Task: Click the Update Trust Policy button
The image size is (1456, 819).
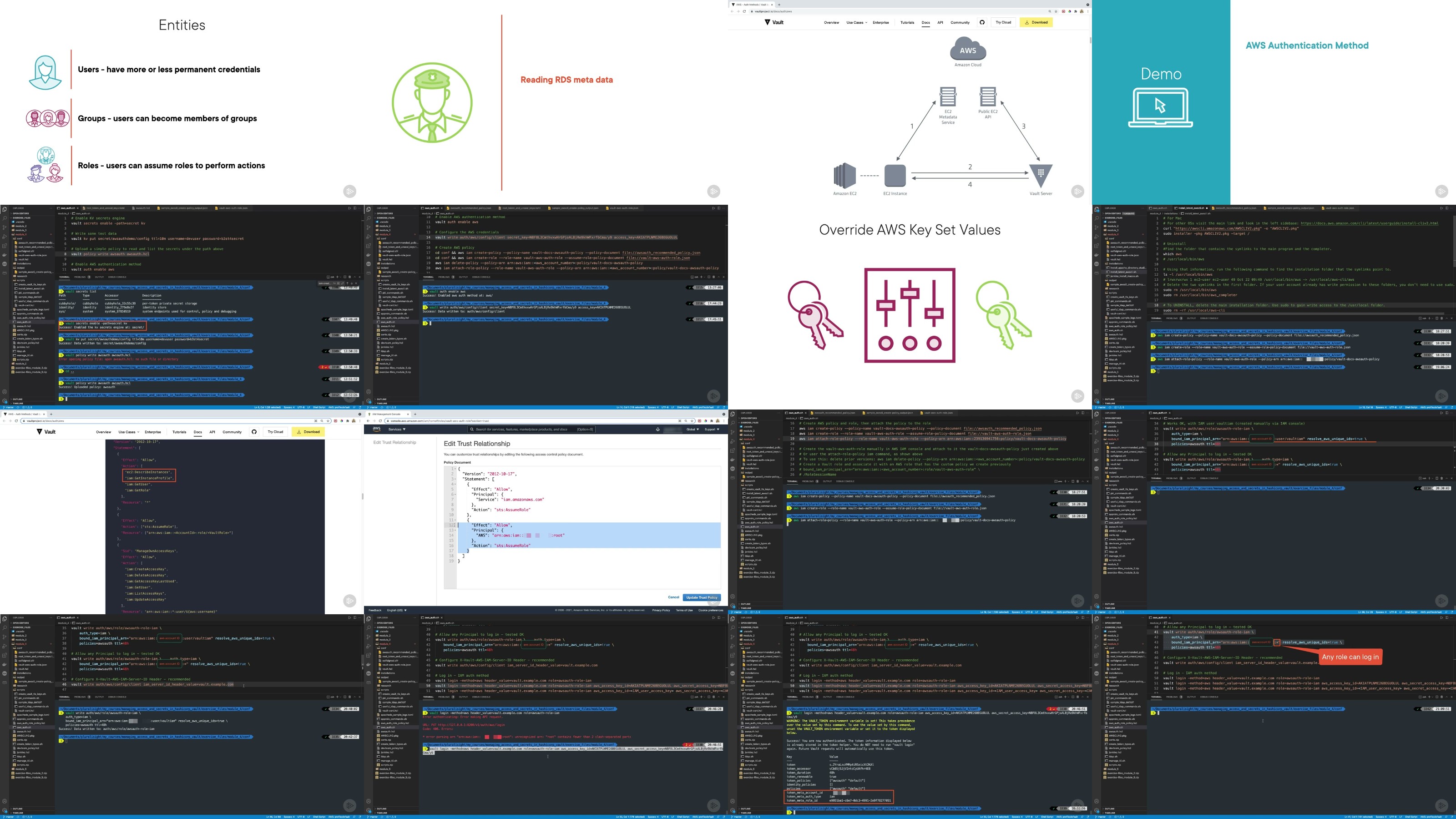Action: click(x=702, y=597)
